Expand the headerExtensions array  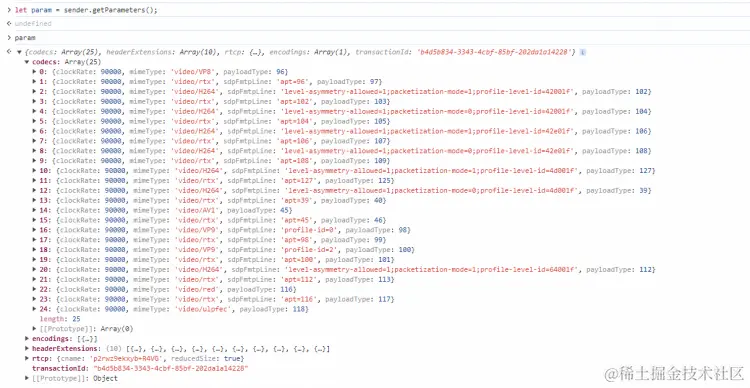27,349
